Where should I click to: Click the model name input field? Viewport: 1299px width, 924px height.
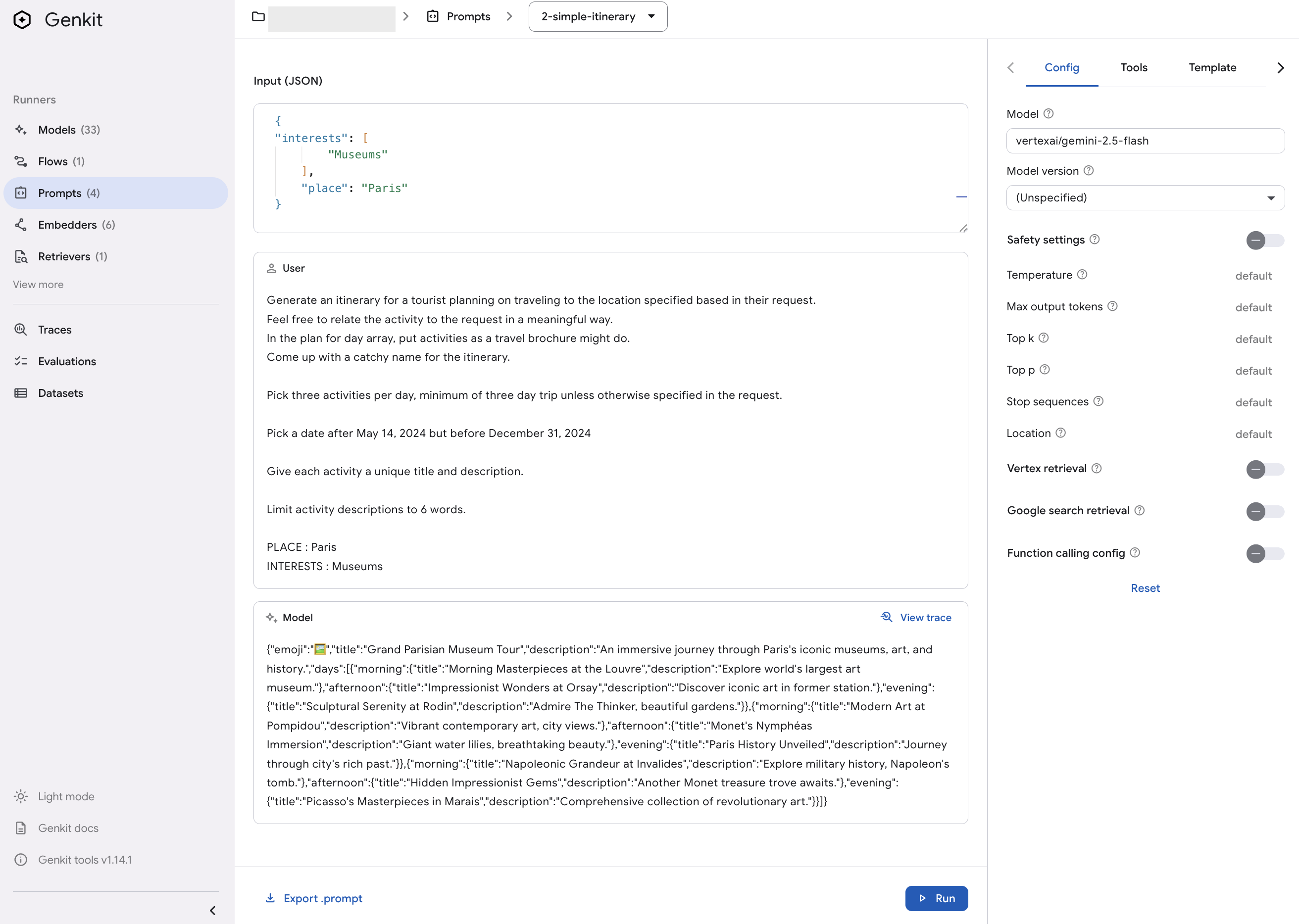tap(1144, 141)
